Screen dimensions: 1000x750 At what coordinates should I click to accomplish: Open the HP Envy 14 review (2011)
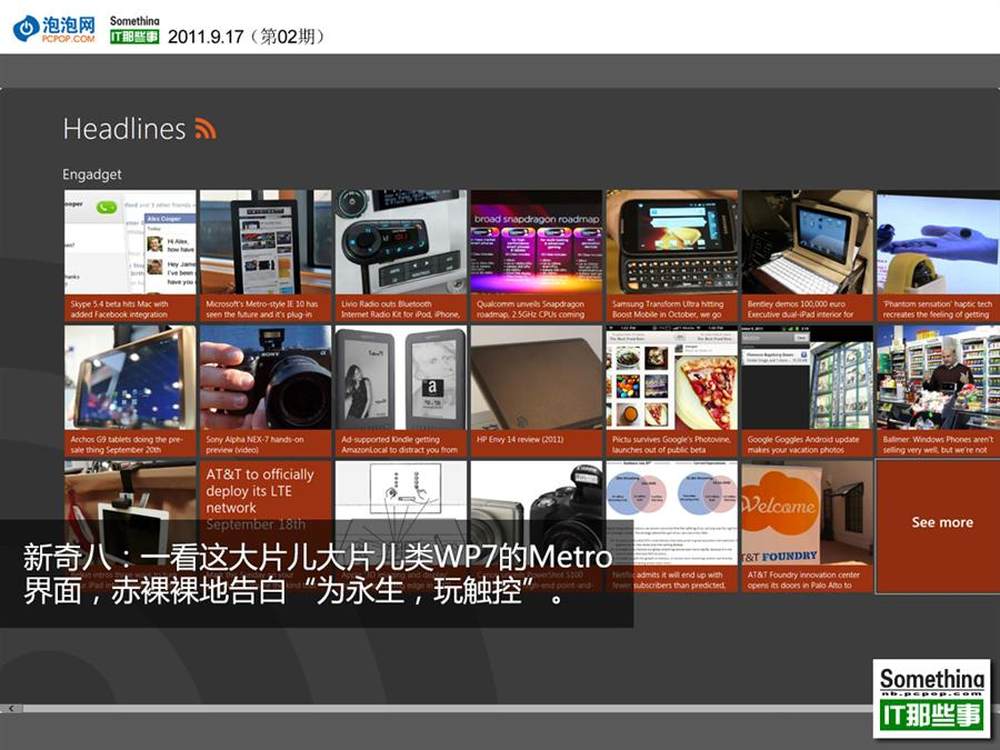click(x=536, y=391)
